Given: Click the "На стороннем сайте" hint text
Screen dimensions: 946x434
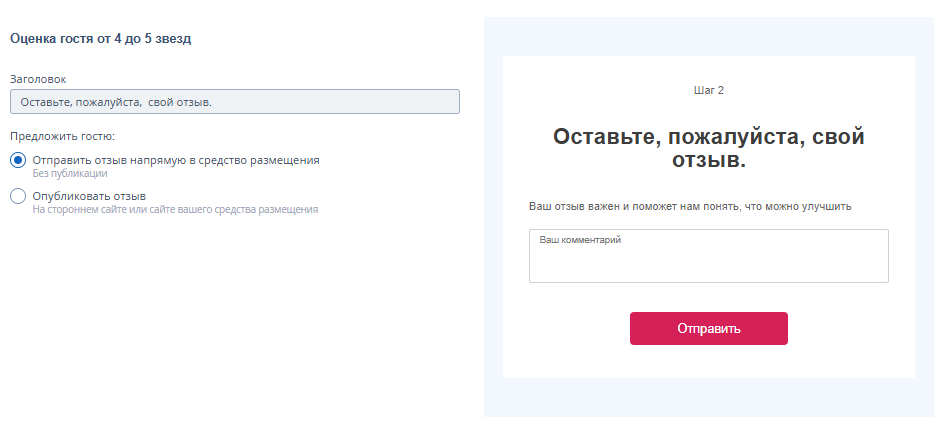Looking at the screenshot, I should click(x=175, y=210).
